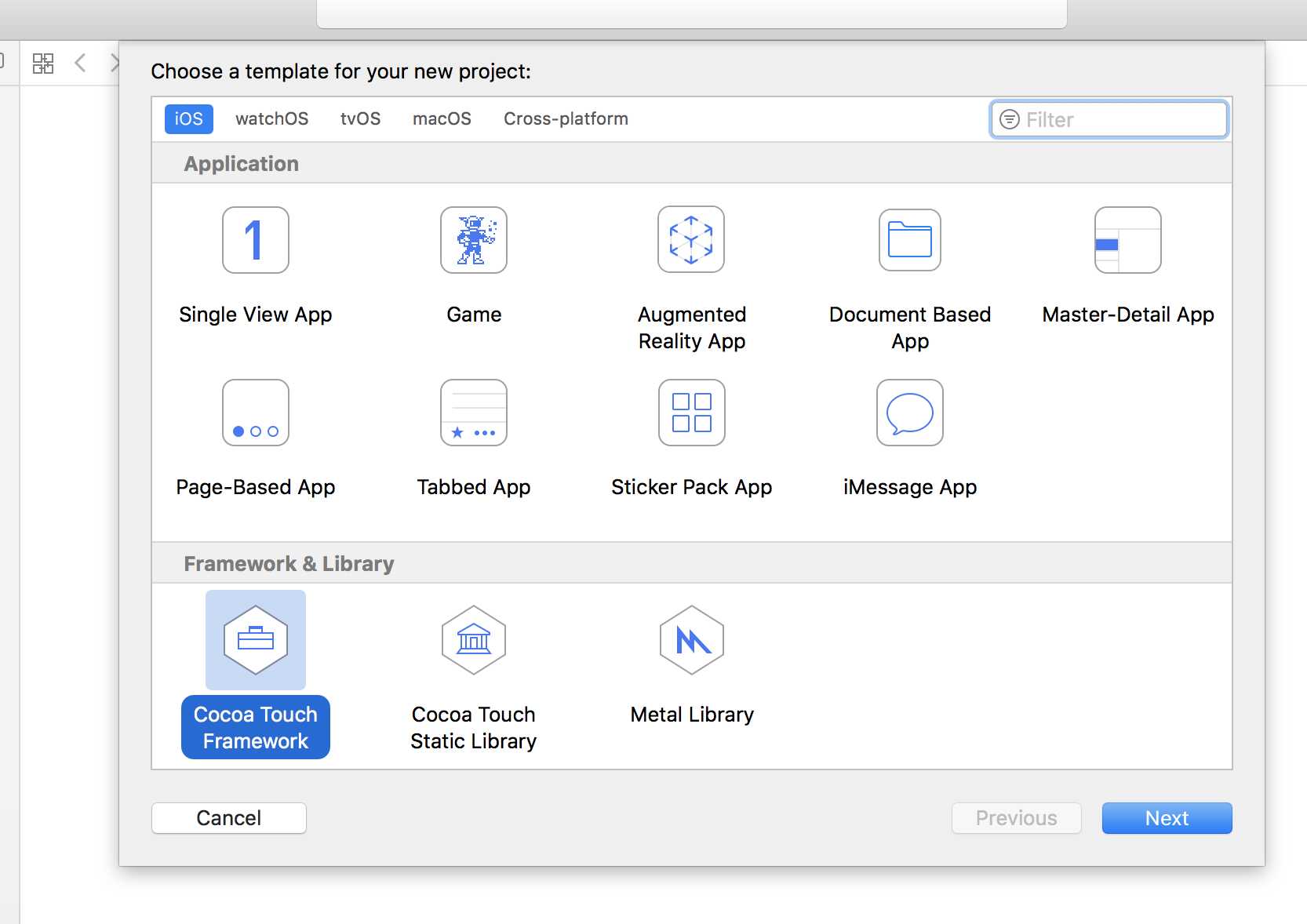1307x924 pixels.
Task: Select the Single View App template icon
Action: pos(256,240)
